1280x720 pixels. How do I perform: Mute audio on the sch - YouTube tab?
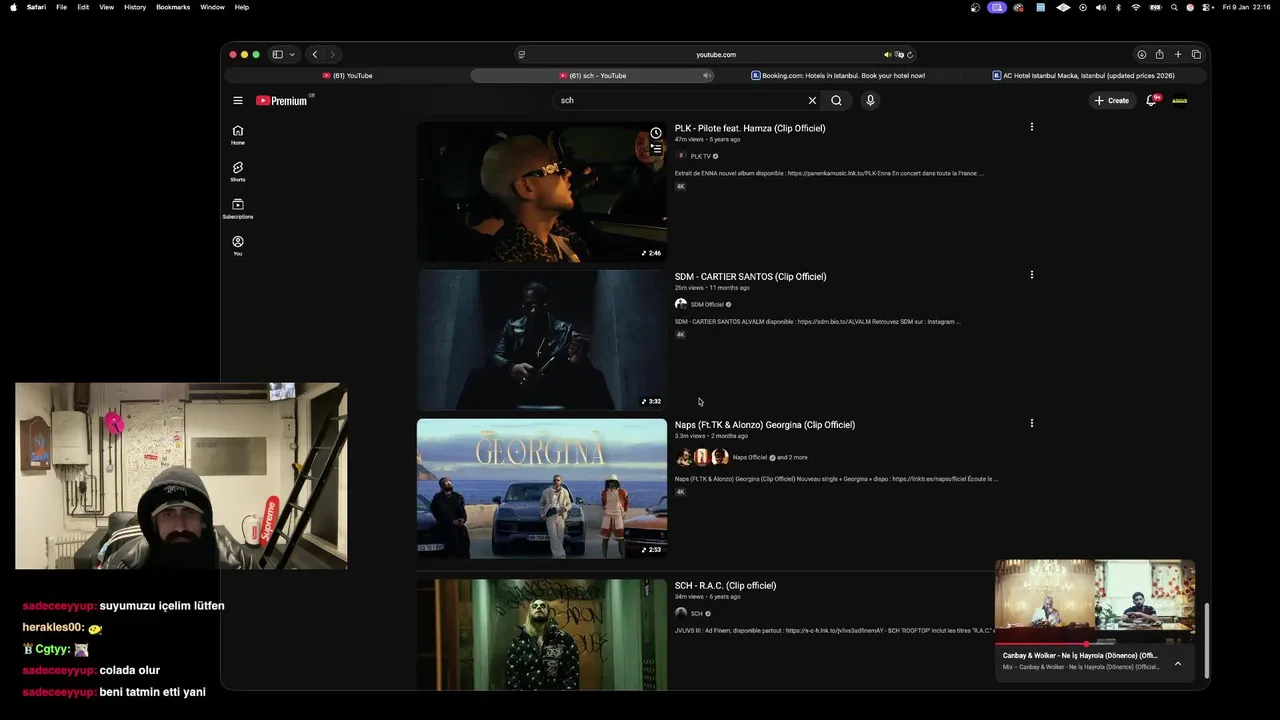706,75
